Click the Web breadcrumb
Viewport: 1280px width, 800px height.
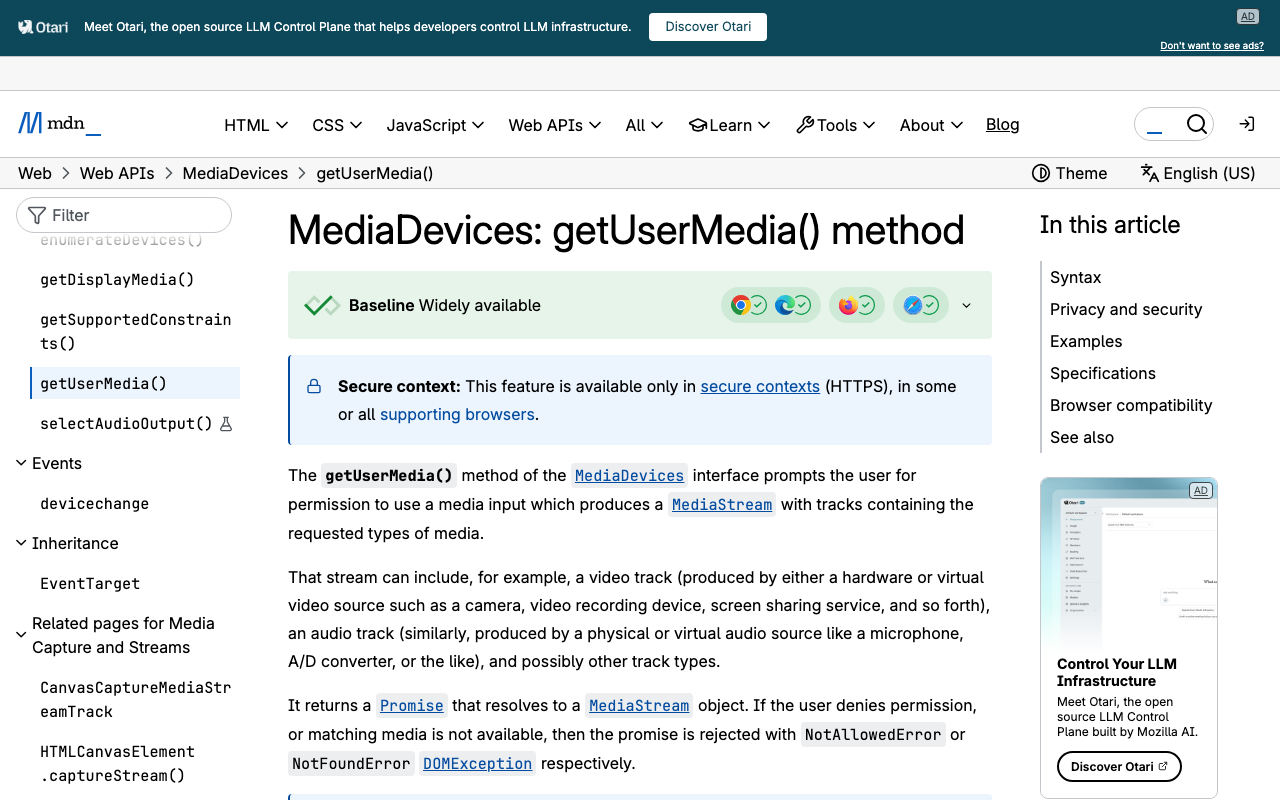tap(35, 173)
